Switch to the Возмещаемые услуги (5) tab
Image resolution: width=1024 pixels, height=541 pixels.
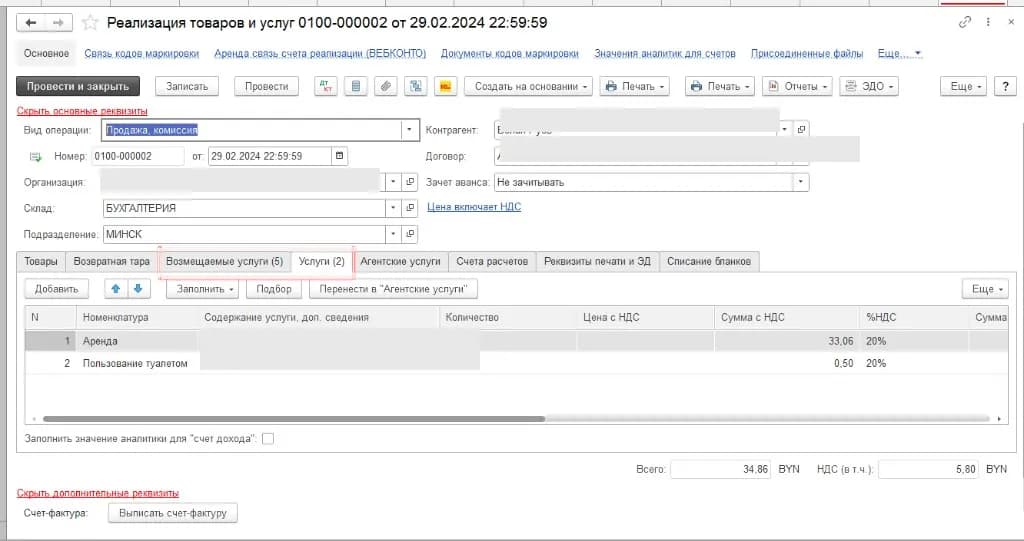[x=224, y=261]
